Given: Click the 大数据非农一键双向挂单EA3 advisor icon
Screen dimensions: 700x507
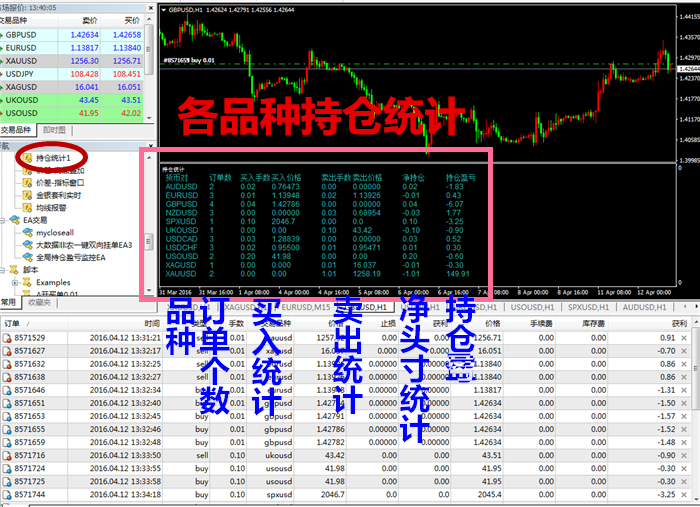Looking at the screenshot, I should 28,245.
